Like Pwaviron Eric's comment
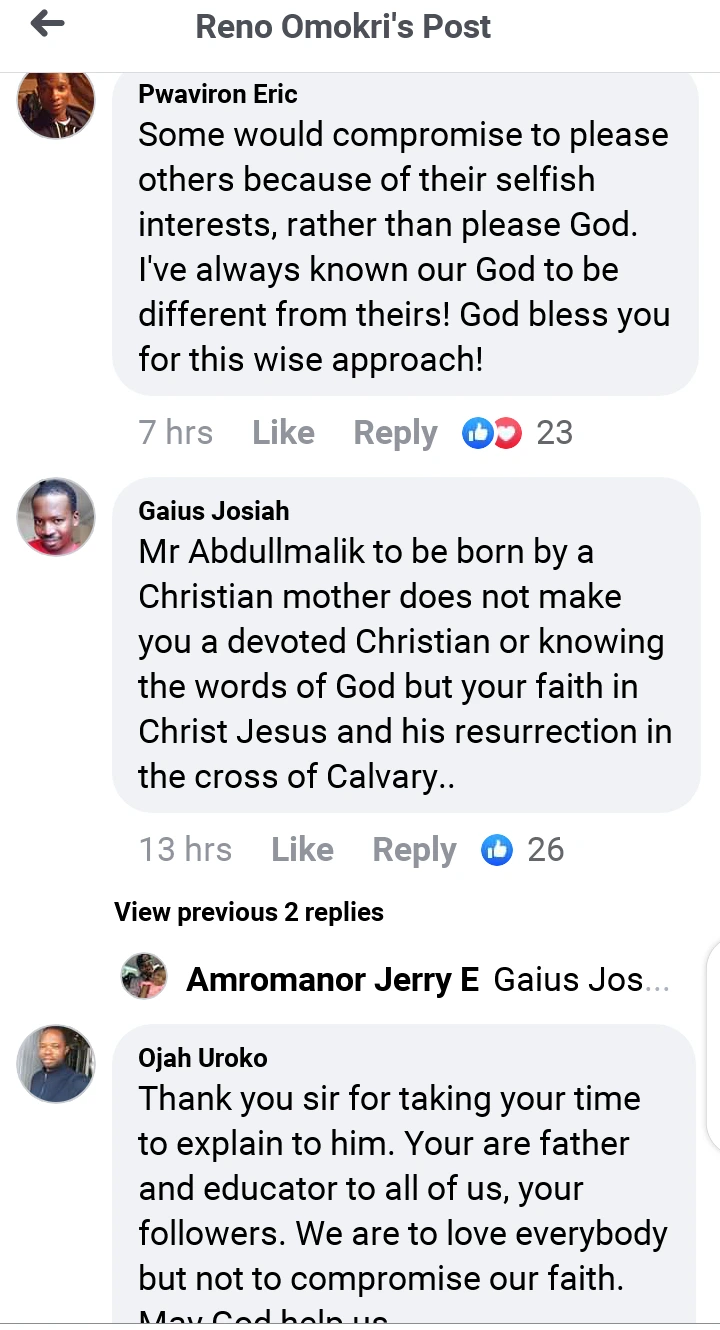Screen dimensions: 720x1330 (x=283, y=433)
